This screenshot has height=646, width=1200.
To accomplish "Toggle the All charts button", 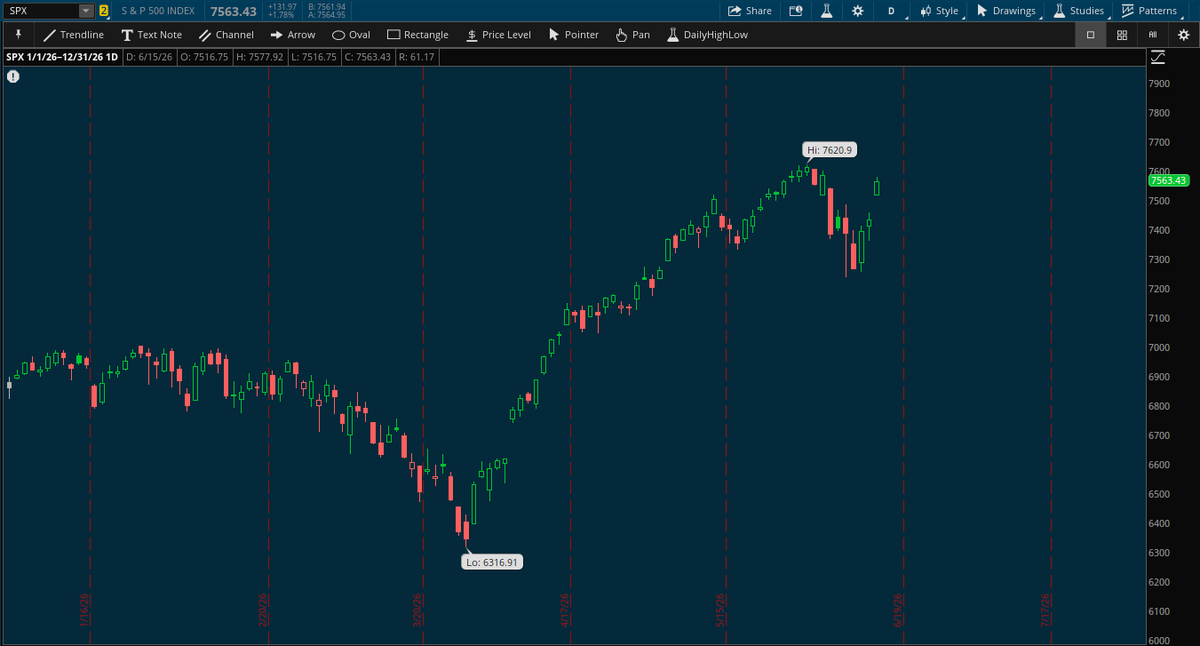I will pos(1153,34).
